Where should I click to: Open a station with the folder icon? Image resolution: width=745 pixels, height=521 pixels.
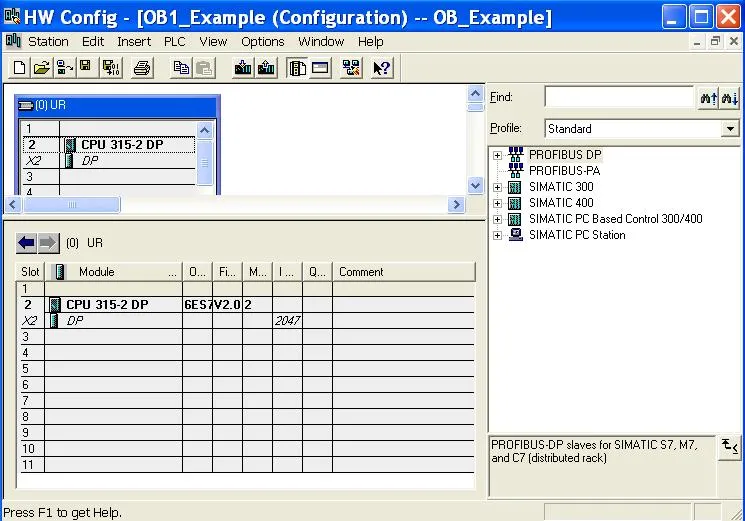pos(42,68)
